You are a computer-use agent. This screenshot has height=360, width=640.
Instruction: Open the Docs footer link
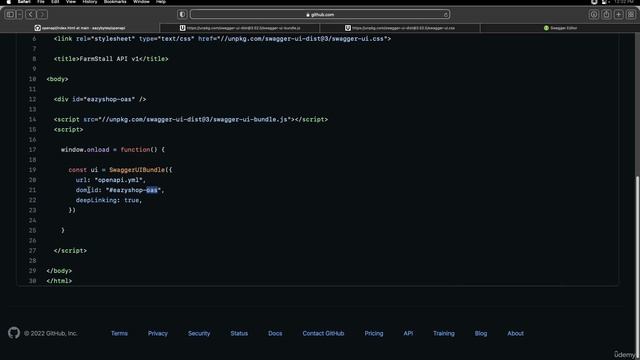275,333
